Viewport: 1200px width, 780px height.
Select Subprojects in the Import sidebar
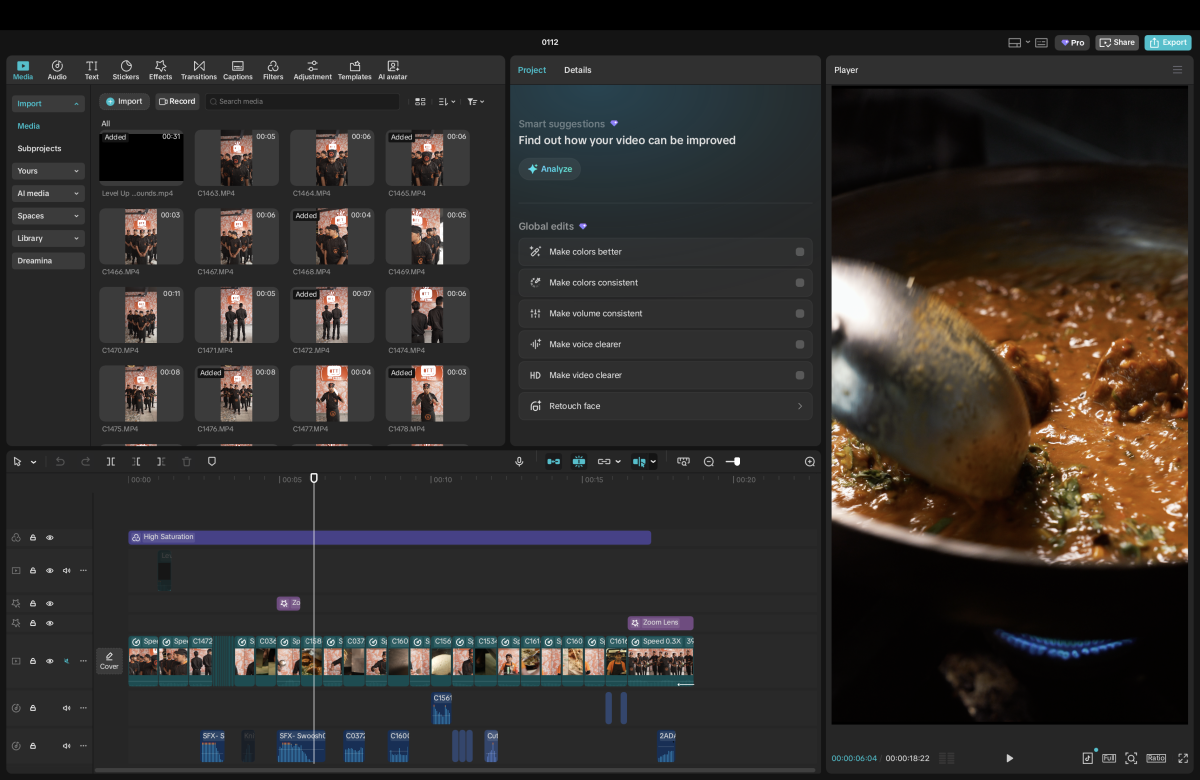(39, 148)
